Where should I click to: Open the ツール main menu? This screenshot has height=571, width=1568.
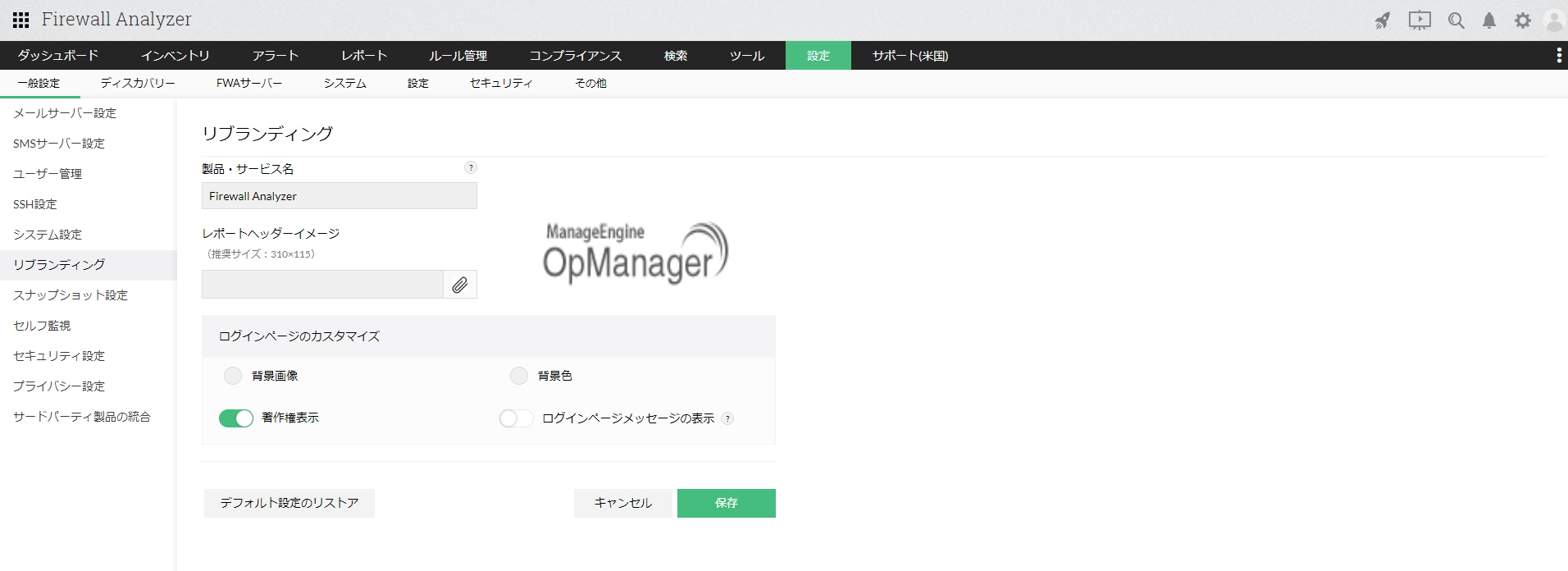747,55
